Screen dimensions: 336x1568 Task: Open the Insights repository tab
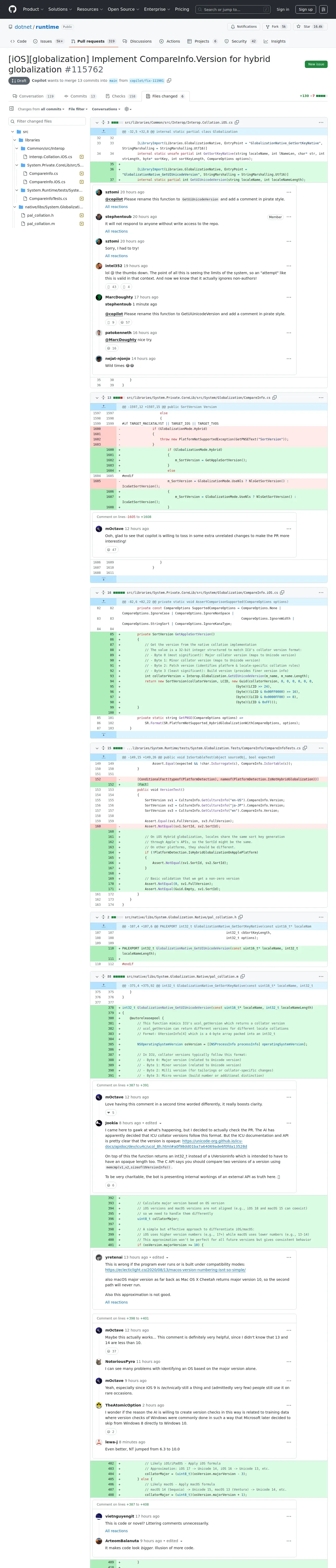275,41
